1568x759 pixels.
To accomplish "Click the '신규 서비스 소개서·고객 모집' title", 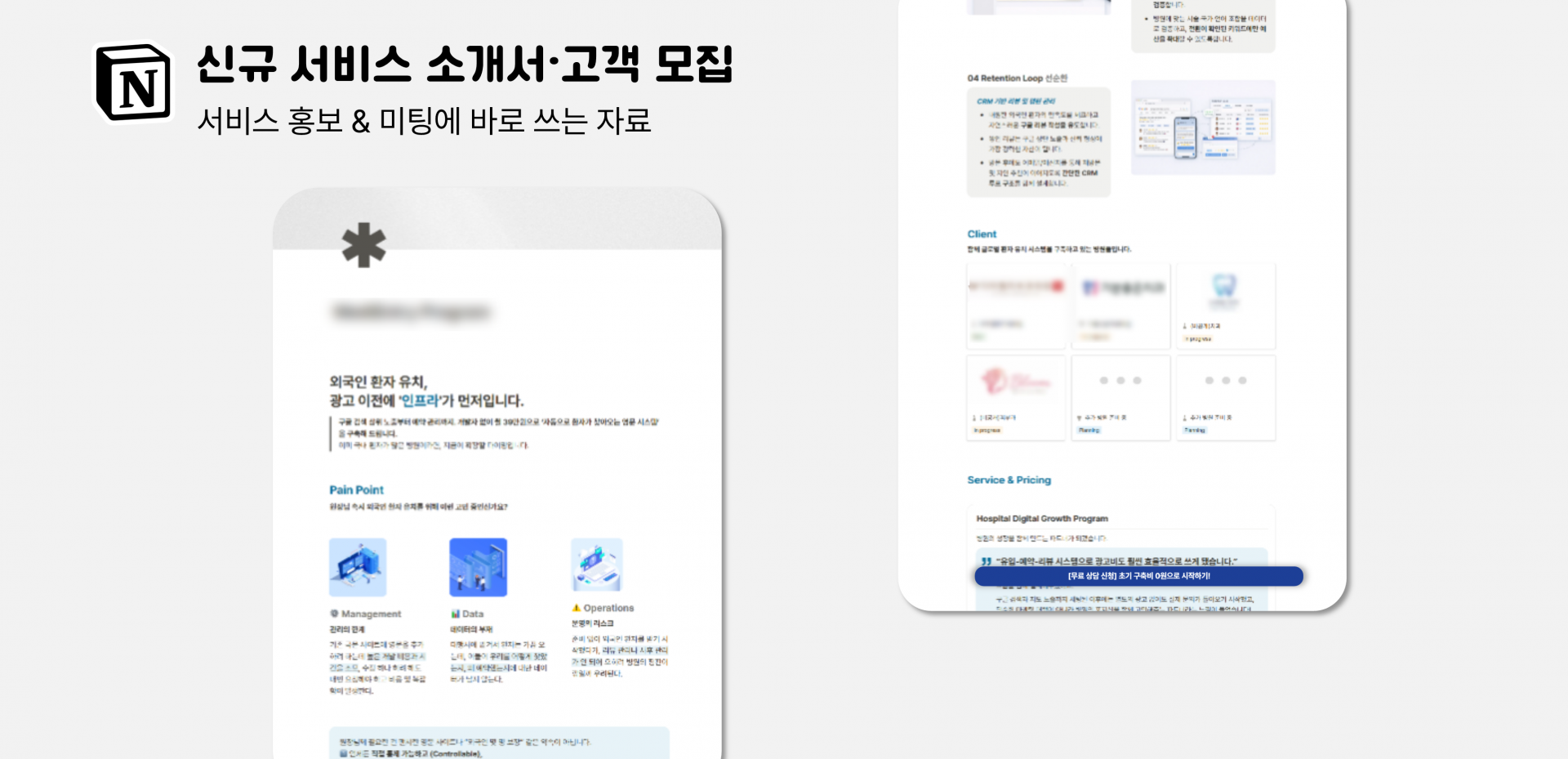I will coord(465,64).
